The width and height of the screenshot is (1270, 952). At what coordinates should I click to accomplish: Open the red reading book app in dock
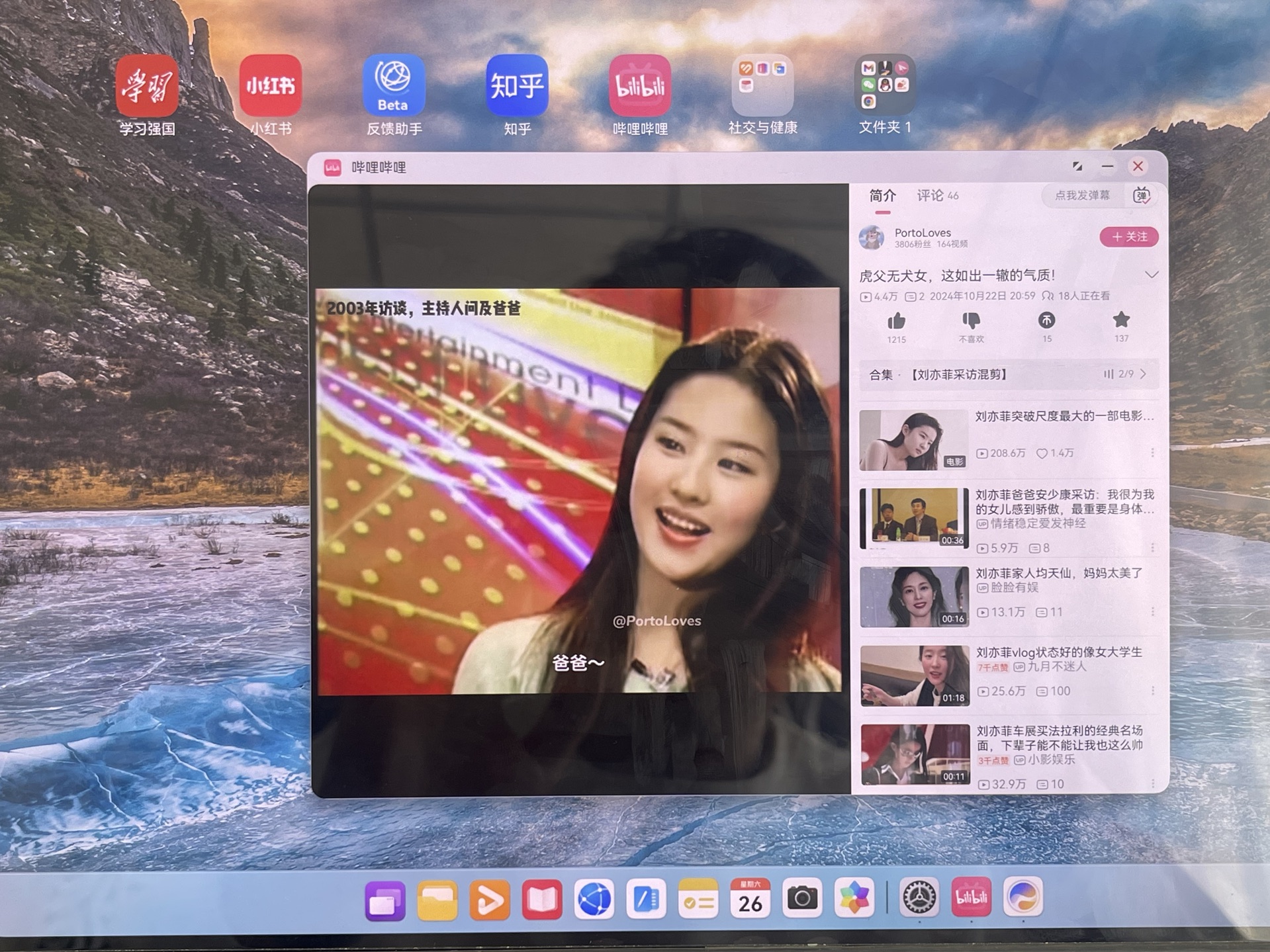(542, 900)
